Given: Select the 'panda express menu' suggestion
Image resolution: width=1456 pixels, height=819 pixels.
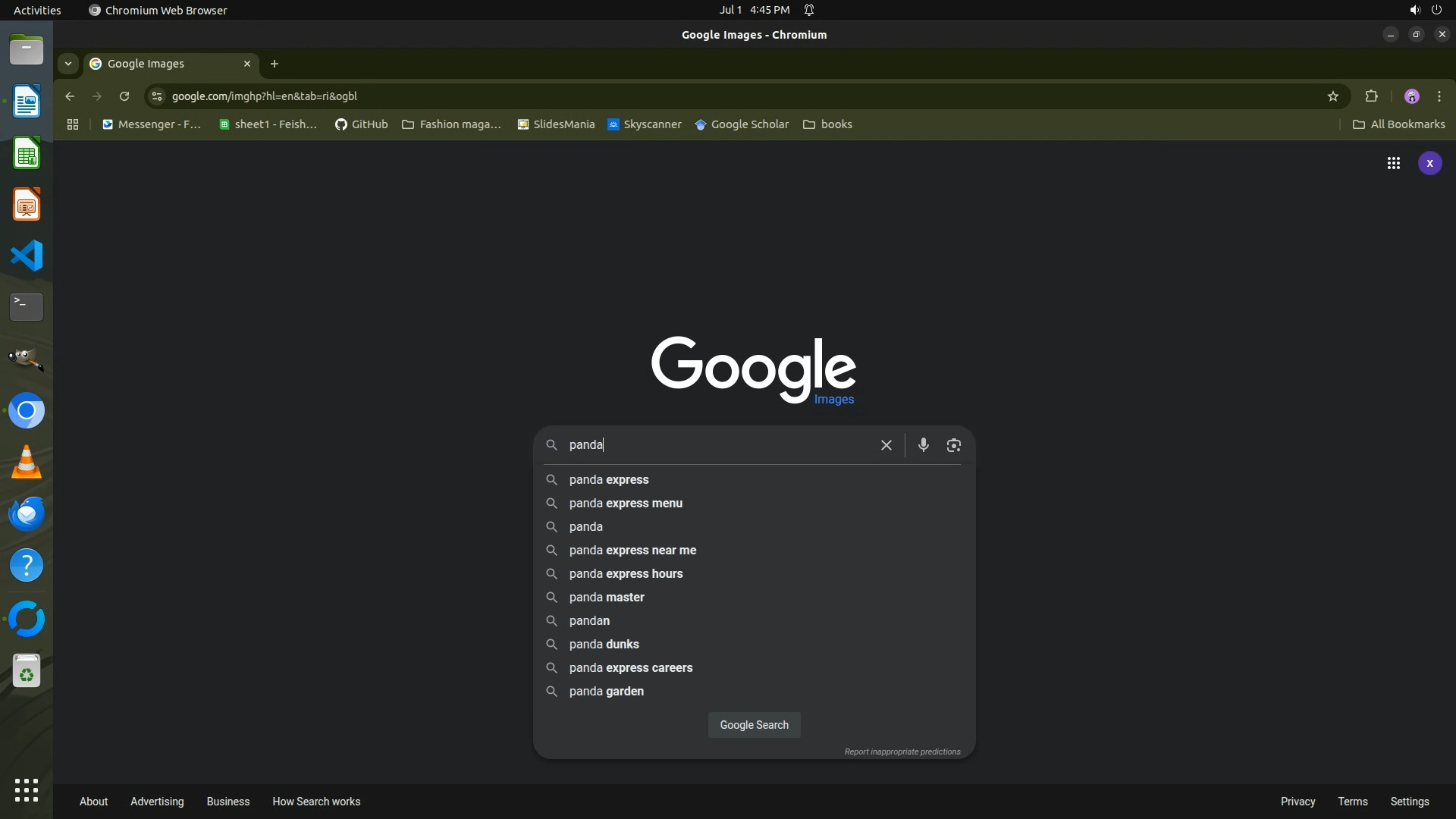Looking at the screenshot, I should coord(626,503).
